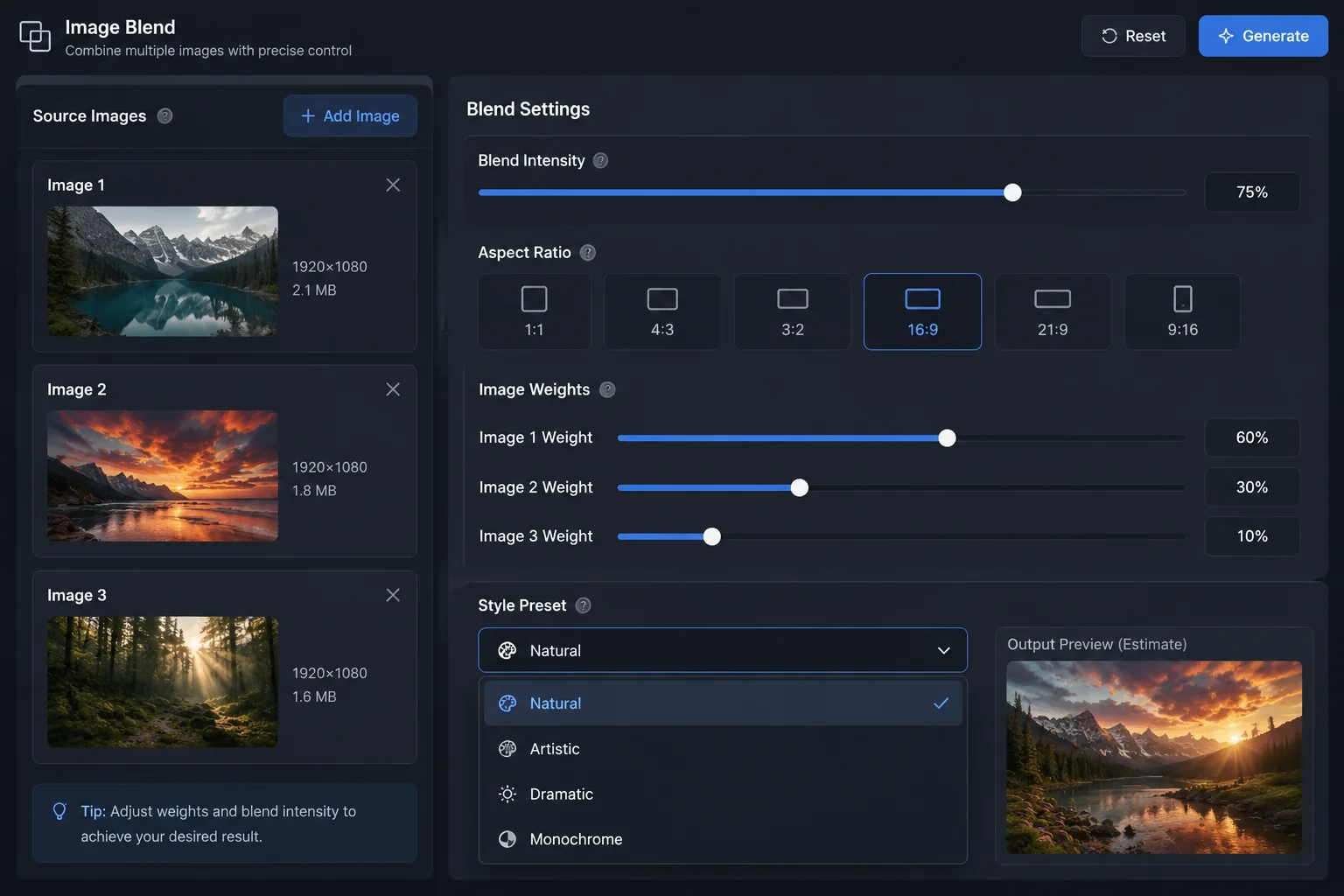Select the 4:3 aspect ratio
This screenshot has width=1344, height=896.
[x=662, y=311]
